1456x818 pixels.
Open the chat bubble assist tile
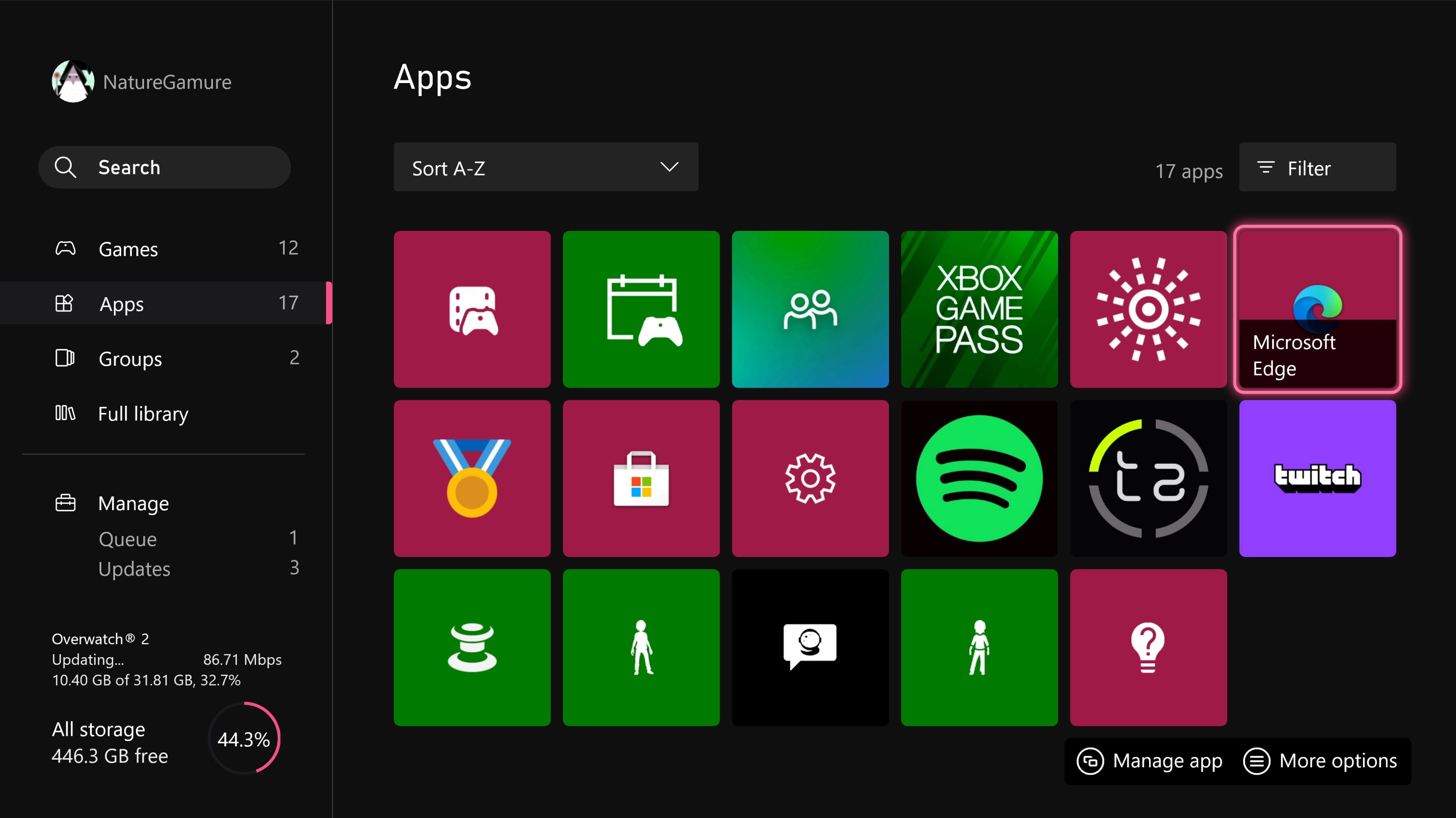click(x=810, y=647)
